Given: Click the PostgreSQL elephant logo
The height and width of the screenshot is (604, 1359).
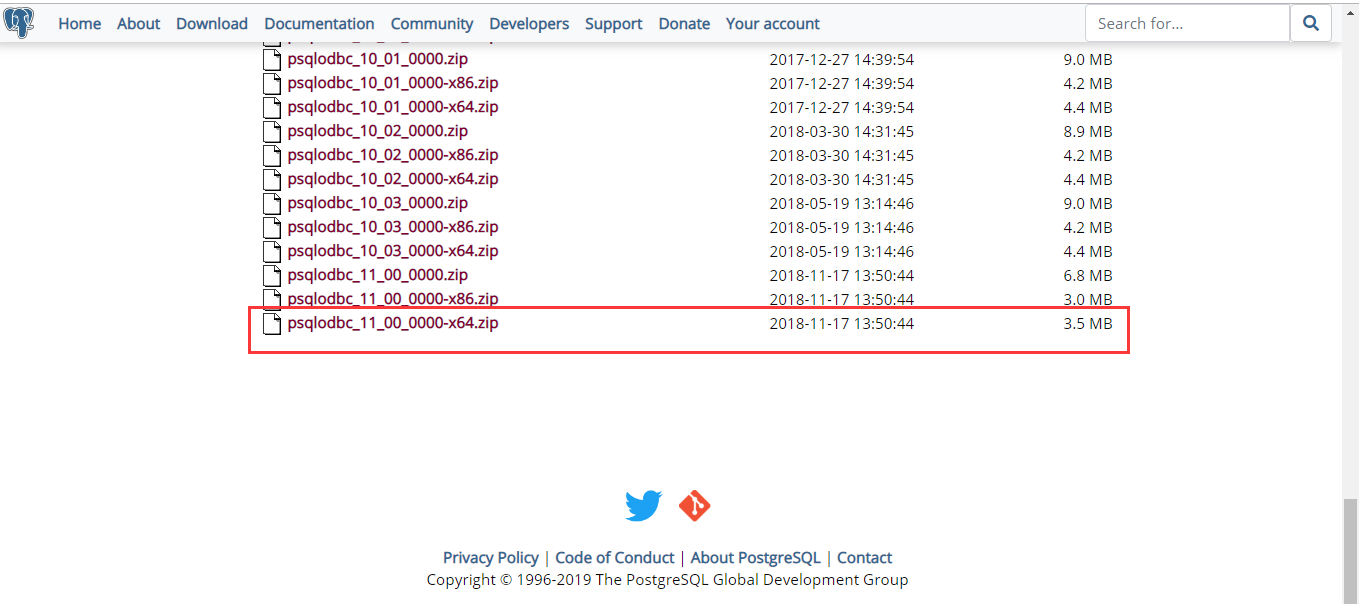Looking at the screenshot, I should point(20,22).
